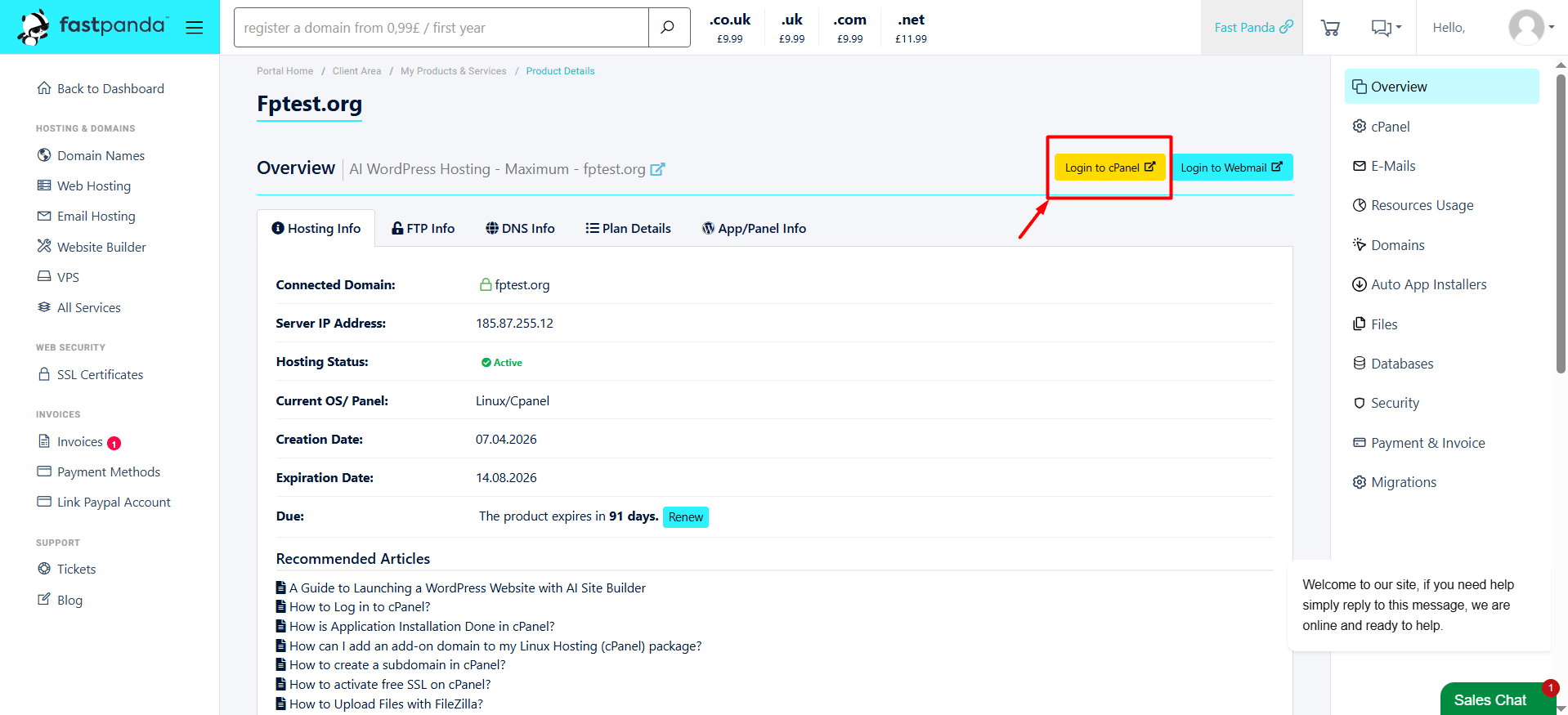Click the Invoices notification badge
Screen dimensions: 1568x715
[114, 443]
